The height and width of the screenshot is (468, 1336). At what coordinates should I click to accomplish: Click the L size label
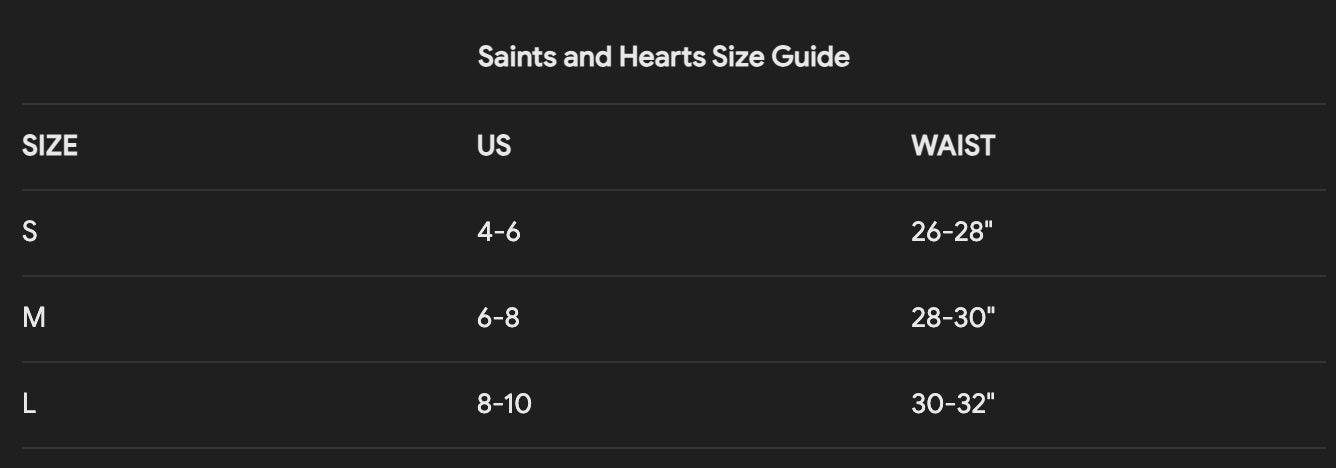(x=29, y=404)
